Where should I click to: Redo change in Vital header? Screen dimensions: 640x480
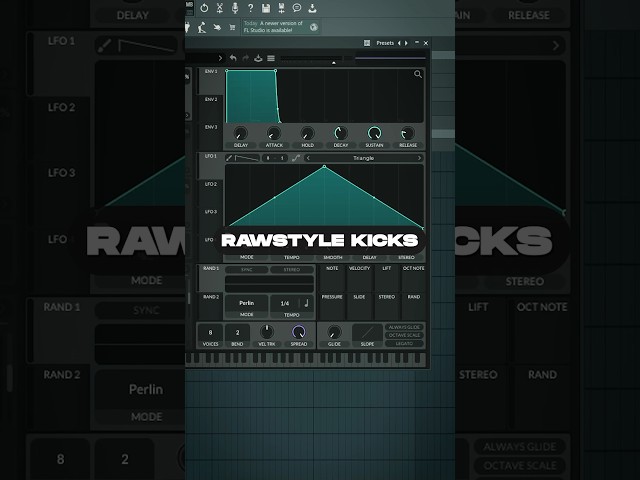pyautogui.click(x=245, y=58)
